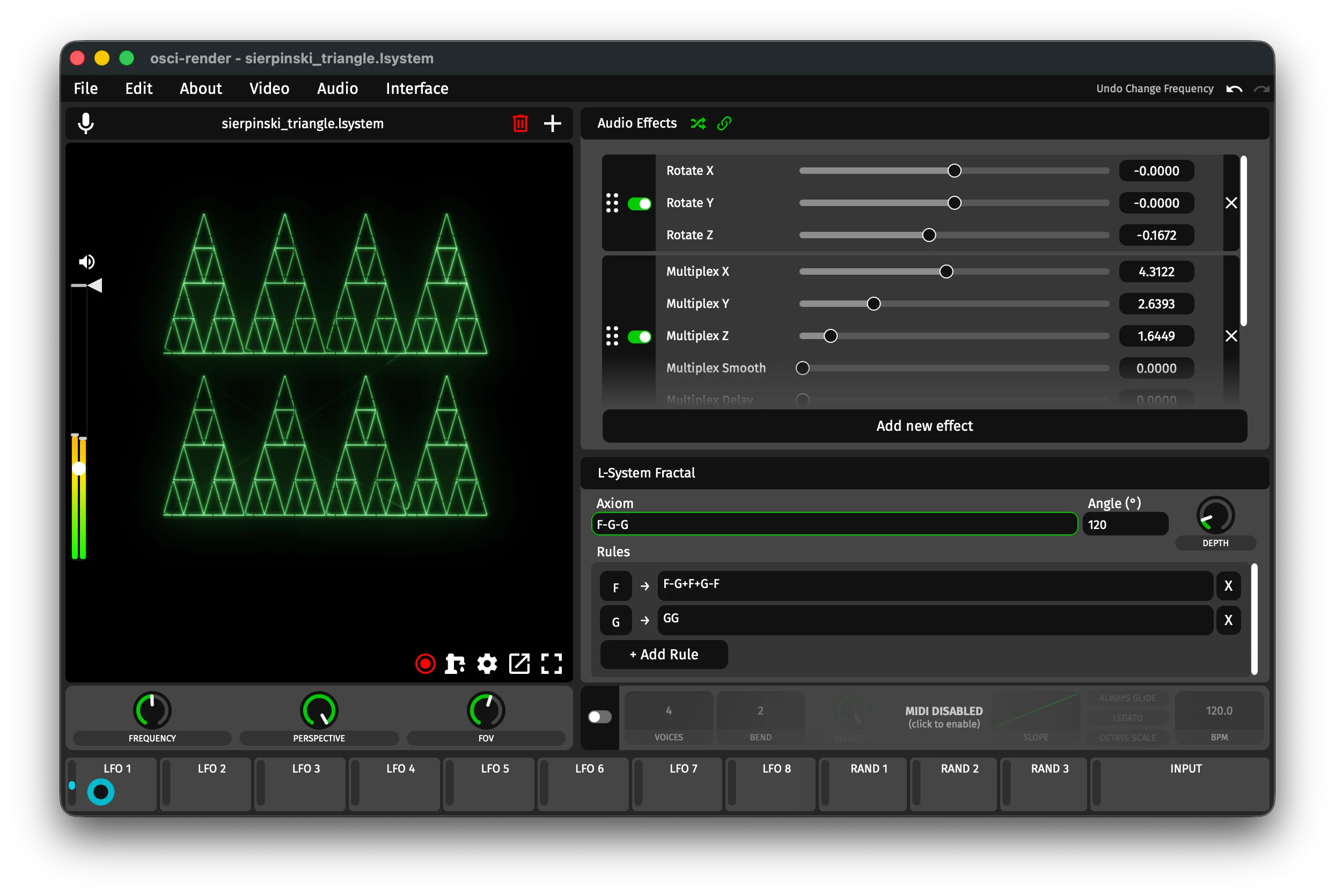Select the RAND 3 tab
Screen dimensions: 1335x896
point(1044,783)
